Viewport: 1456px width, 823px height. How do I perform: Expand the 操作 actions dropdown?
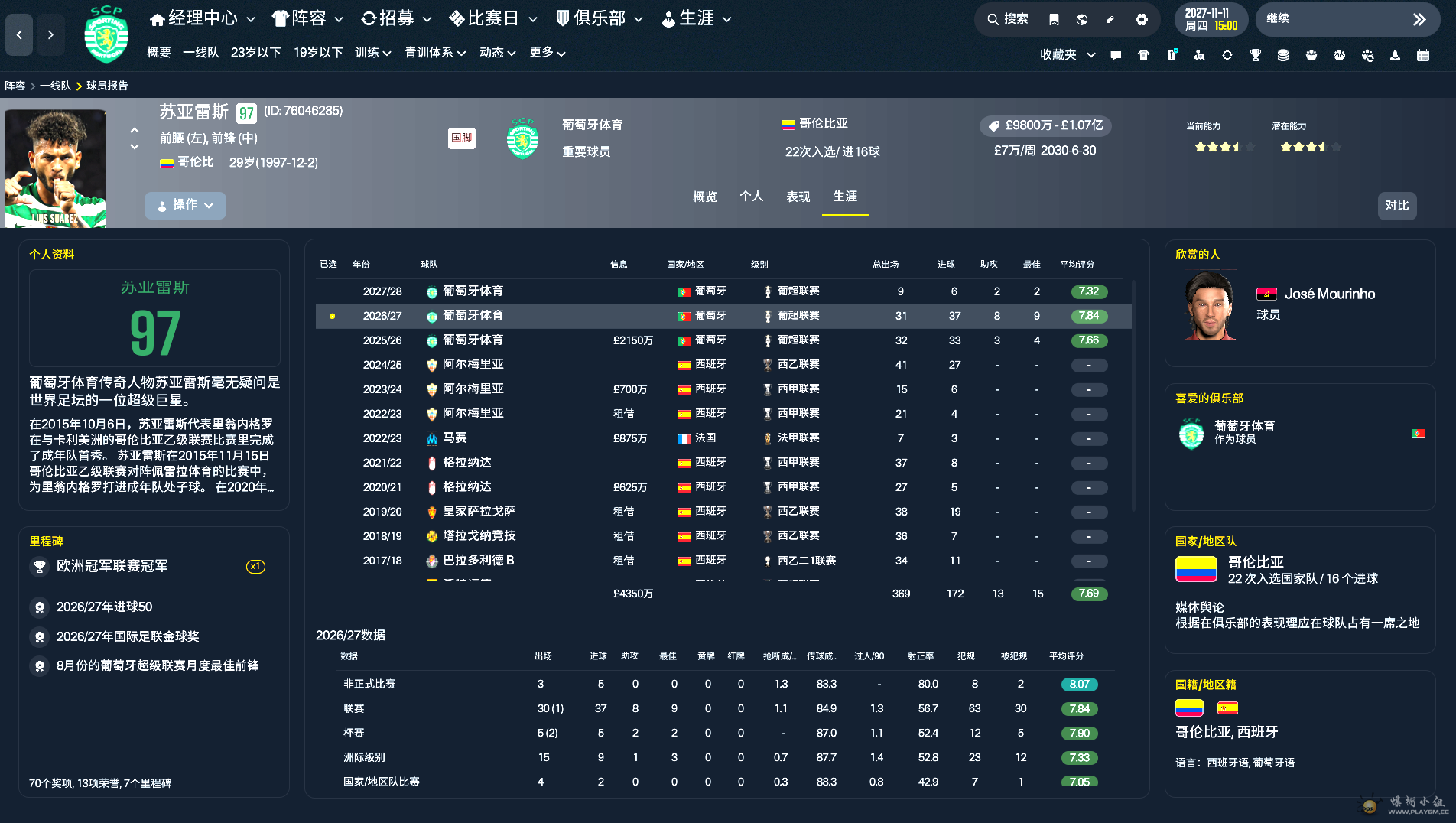click(x=185, y=205)
